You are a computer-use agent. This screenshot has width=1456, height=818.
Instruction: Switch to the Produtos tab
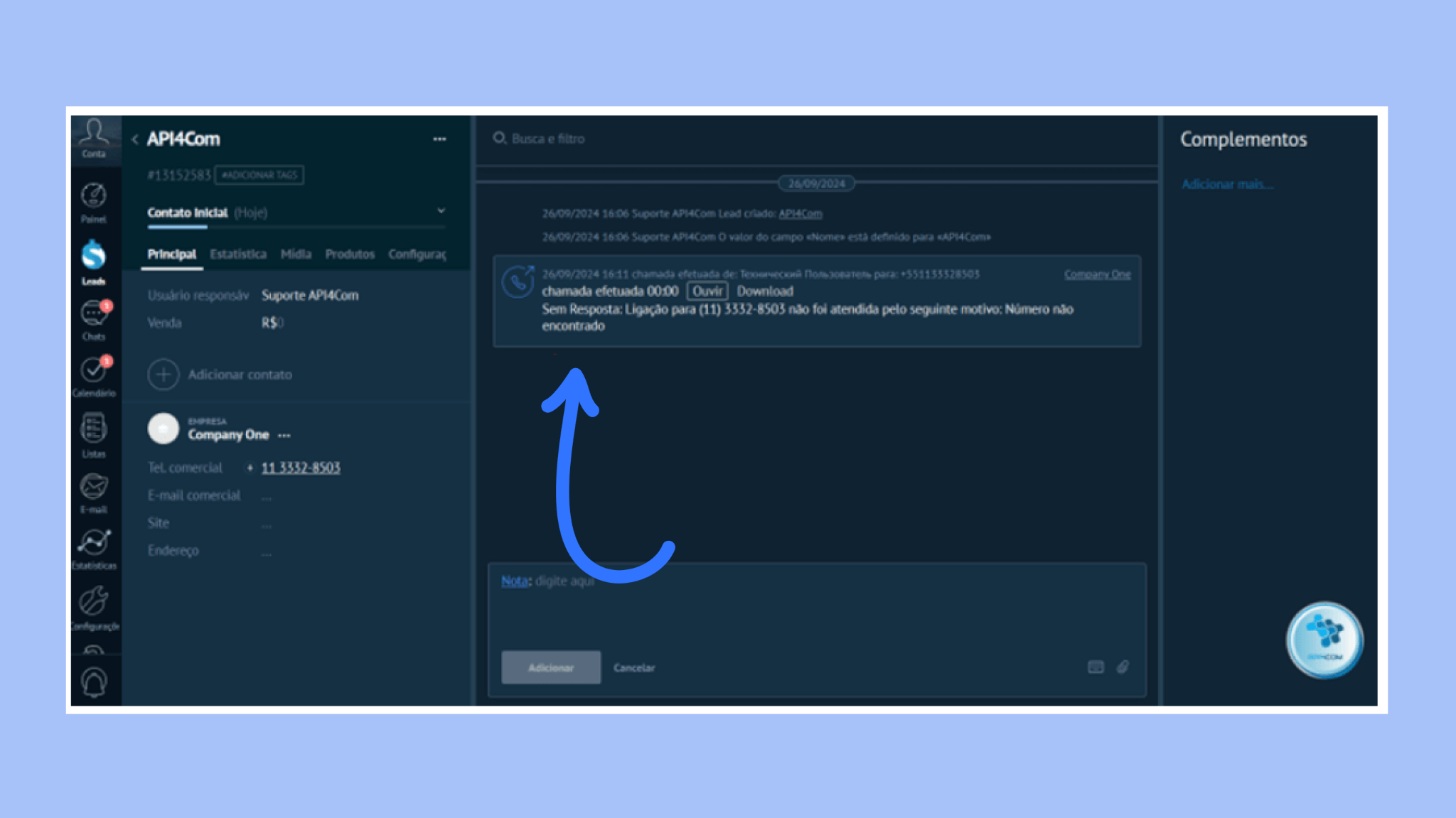[350, 254]
